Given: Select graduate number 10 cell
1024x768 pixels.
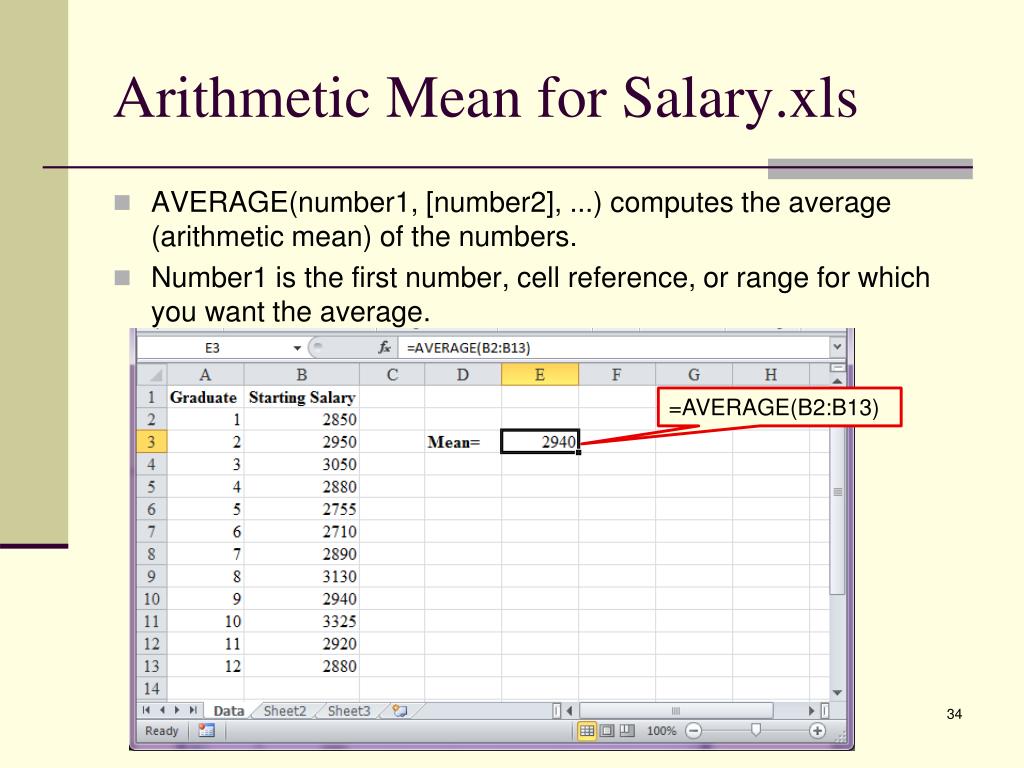Looking at the screenshot, I should [x=205, y=621].
